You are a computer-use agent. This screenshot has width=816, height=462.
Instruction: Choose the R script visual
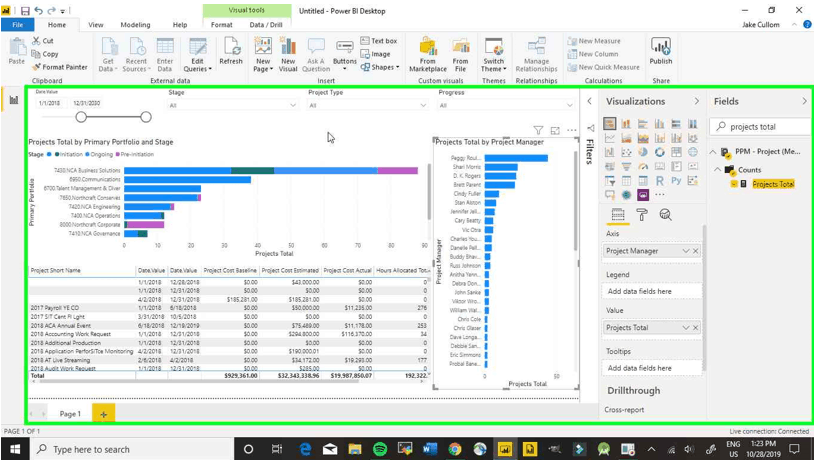(660, 181)
